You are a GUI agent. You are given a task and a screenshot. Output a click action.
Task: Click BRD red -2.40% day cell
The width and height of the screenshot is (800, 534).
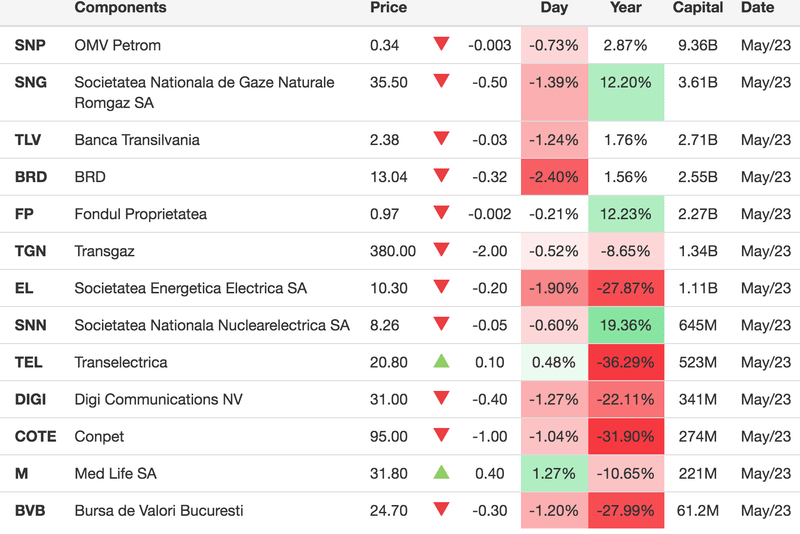tap(554, 177)
